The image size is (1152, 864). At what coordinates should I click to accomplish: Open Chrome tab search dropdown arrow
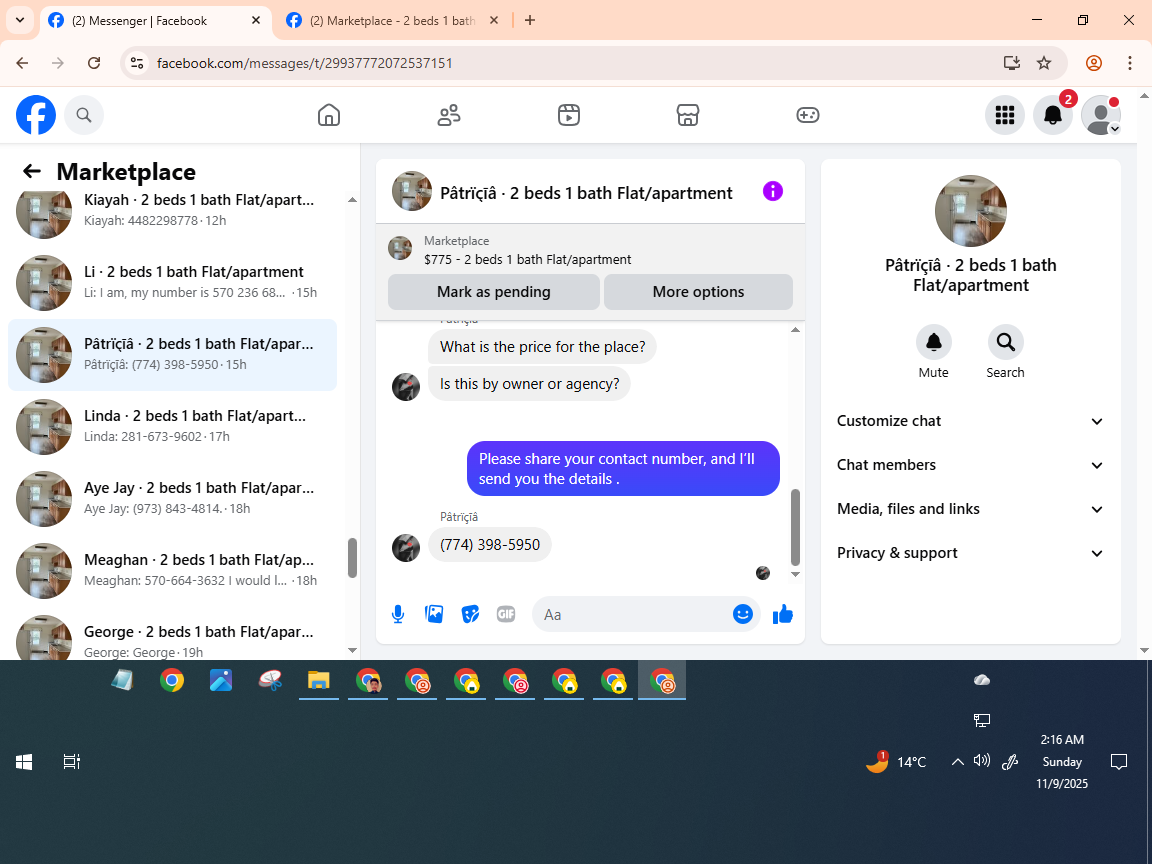[20, 21]
